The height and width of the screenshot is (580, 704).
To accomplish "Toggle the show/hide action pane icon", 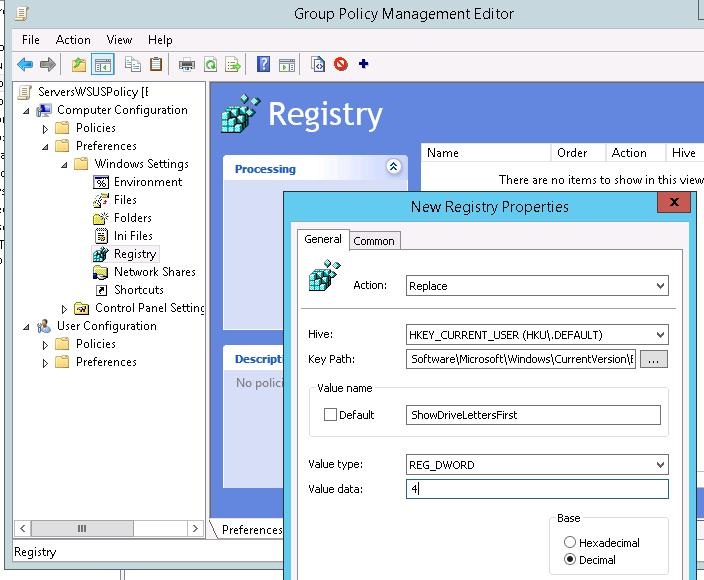I will pyautogui.click(x=286, y=65).
